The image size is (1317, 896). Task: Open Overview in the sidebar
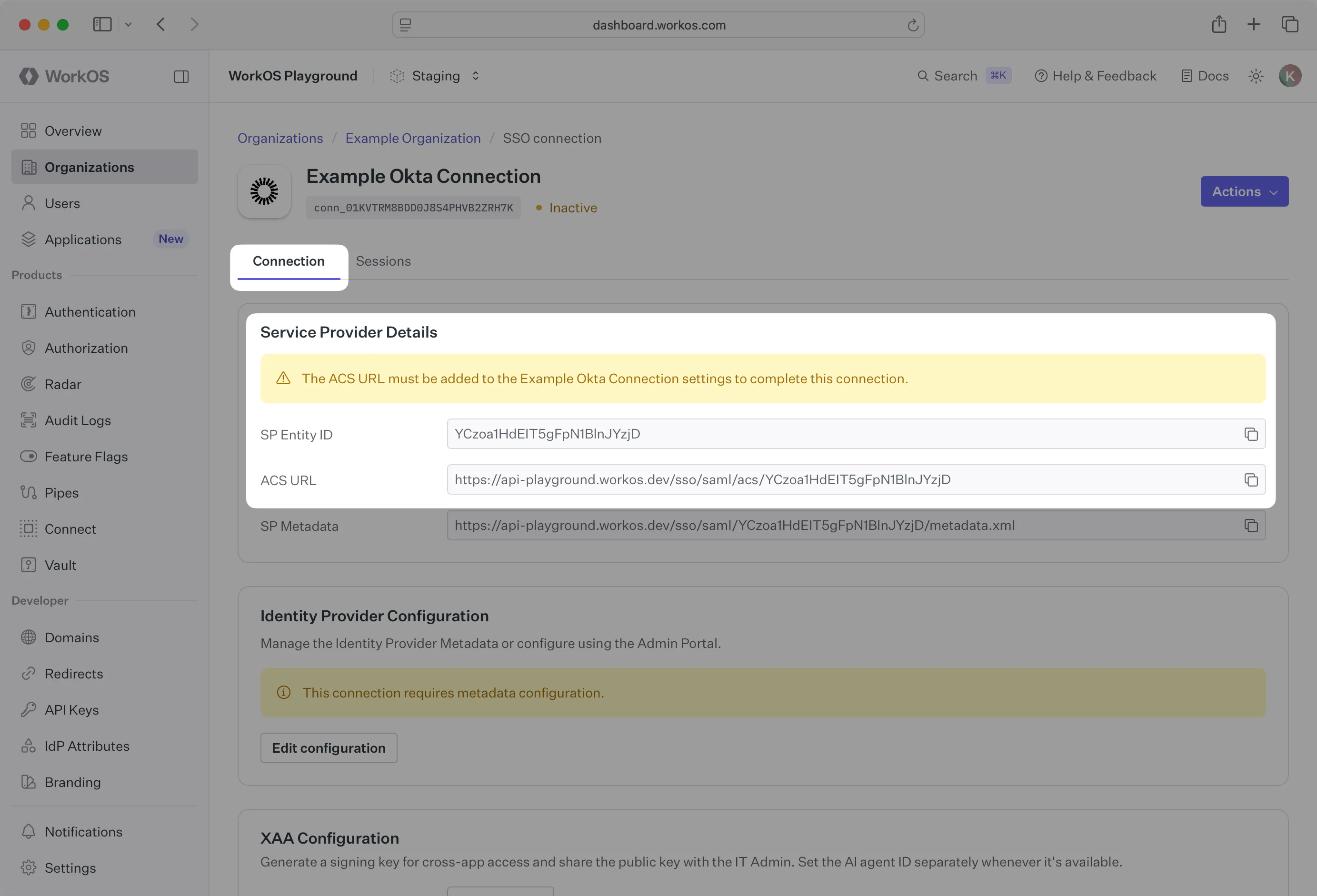(105, 131)
